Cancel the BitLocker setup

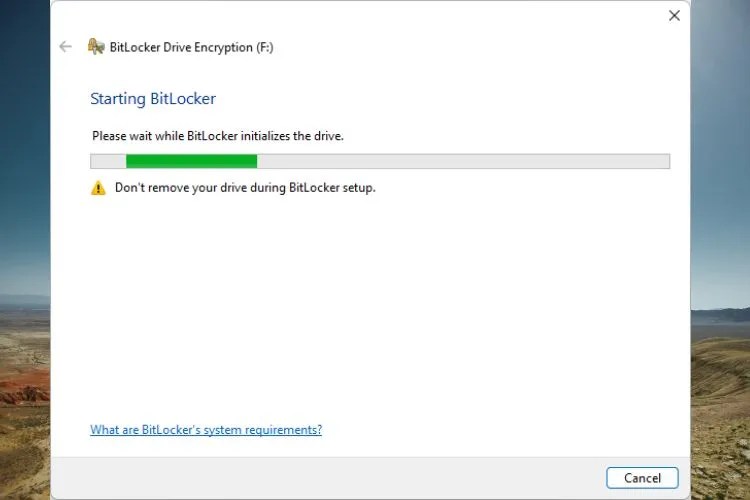coord(642,478)
